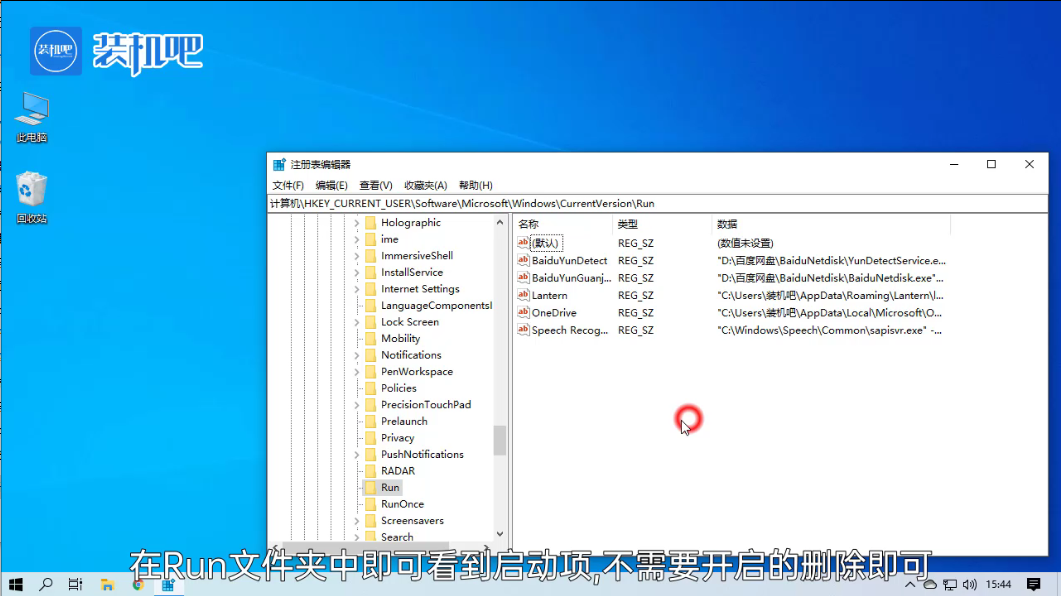Click the Windows Start button
The image size is (1061, 596).
tap(16, 584)
